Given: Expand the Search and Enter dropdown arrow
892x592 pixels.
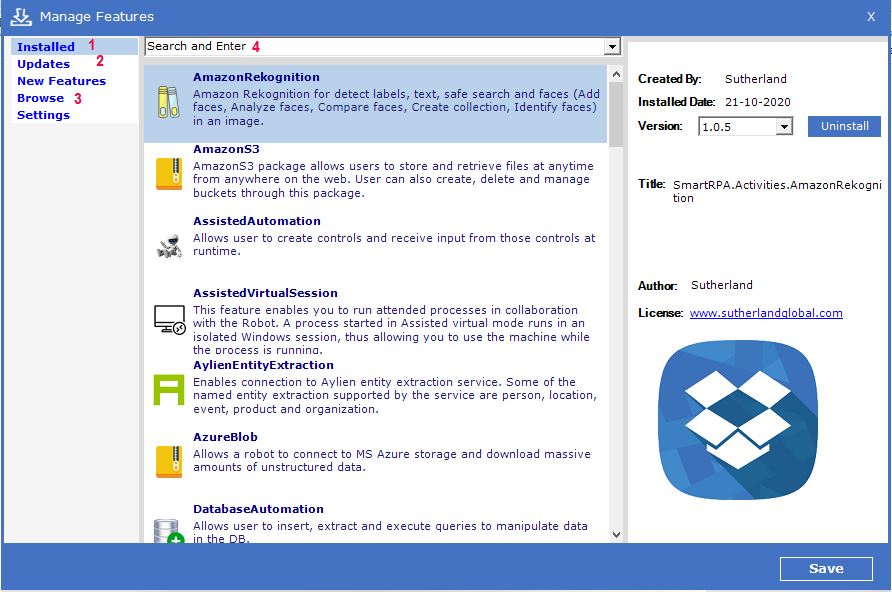Looking at the screenshot, I should [611, 47].
